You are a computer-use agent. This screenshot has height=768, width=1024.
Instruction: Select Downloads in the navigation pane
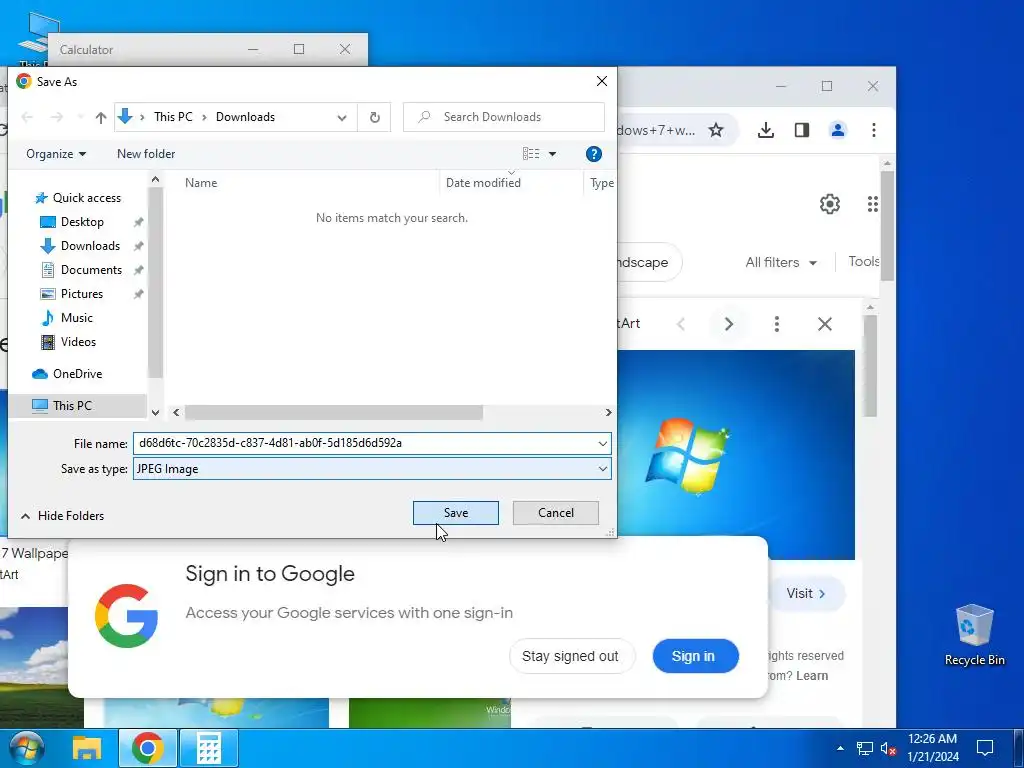(x=90, y=246)
